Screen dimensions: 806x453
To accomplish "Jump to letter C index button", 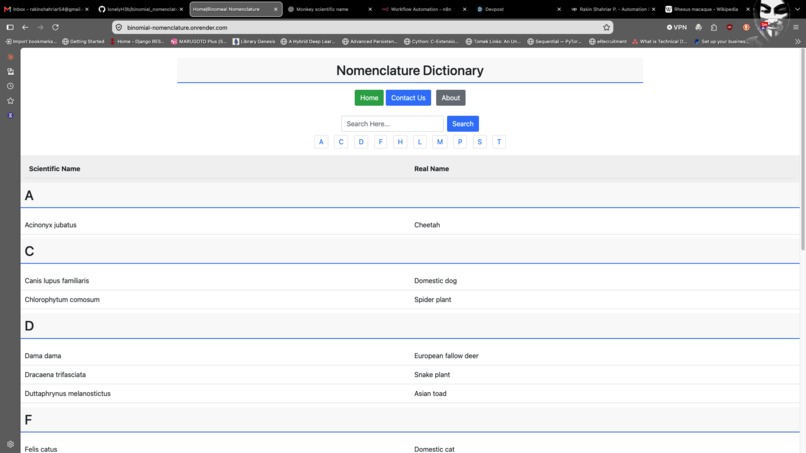I will [341, 142].
